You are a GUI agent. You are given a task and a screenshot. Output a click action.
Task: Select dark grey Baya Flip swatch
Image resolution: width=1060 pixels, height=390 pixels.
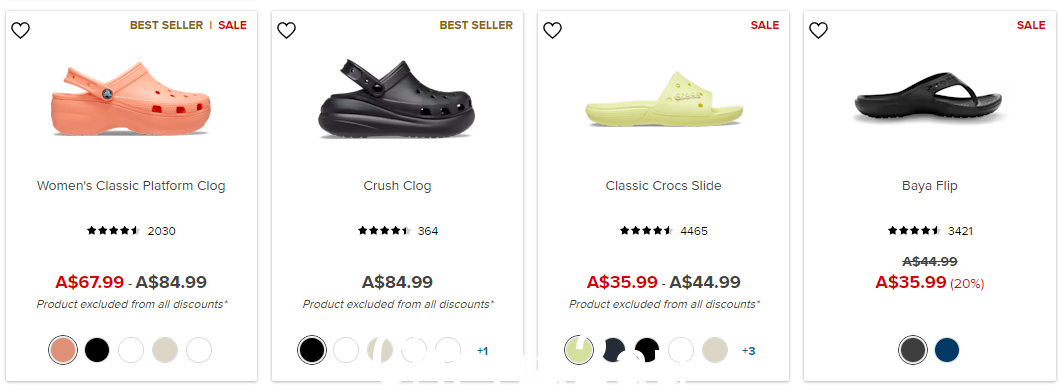(x=913, y=350)
